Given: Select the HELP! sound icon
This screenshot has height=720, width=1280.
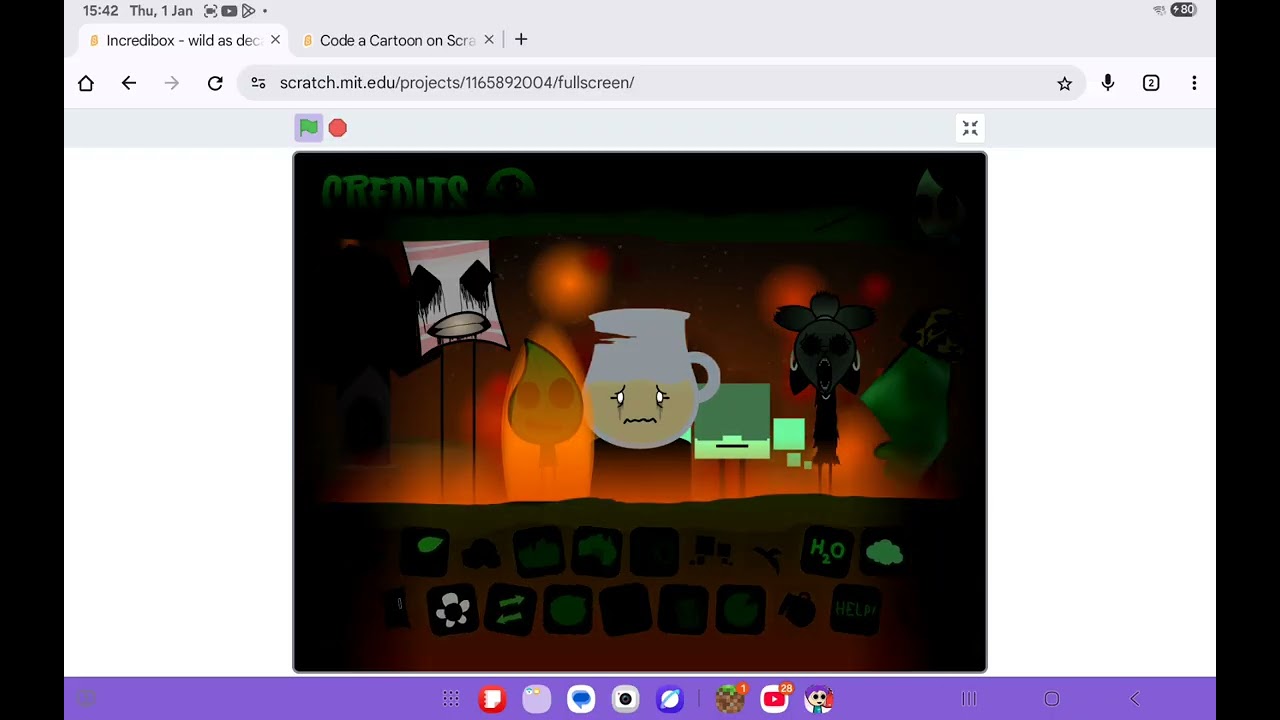Looking at the screenshot, I should [855, 609].
